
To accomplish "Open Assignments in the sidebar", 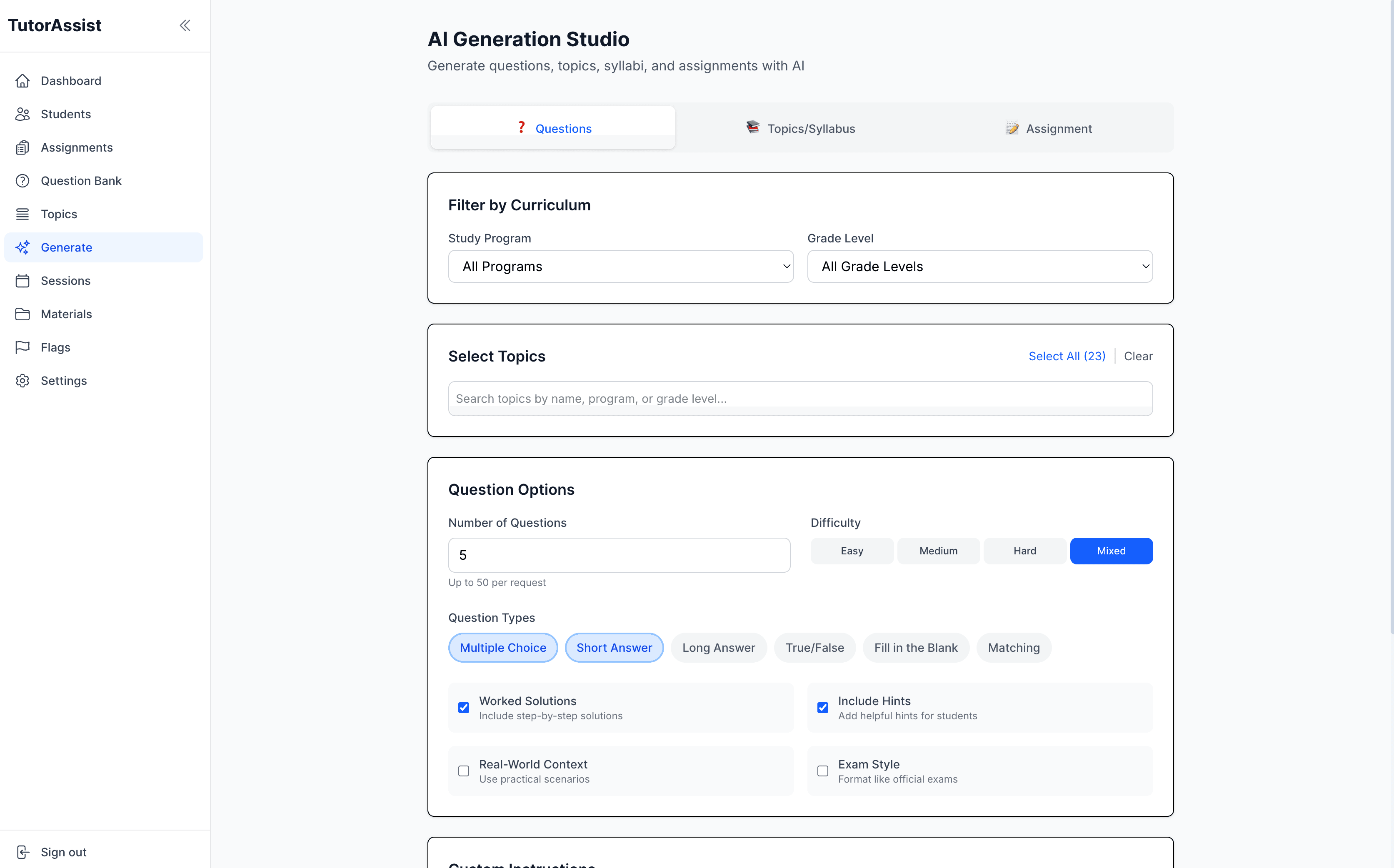I will (x=103, y=147).
